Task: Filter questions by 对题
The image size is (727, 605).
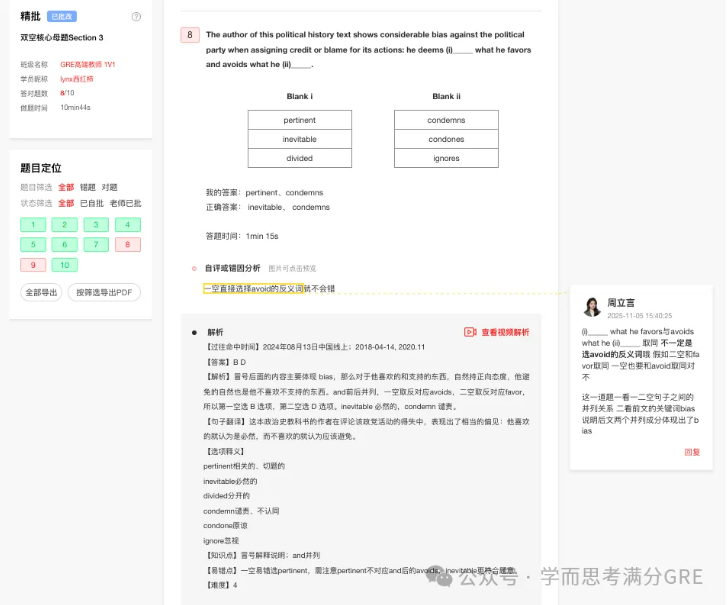Action: click(x=109, y=187)
